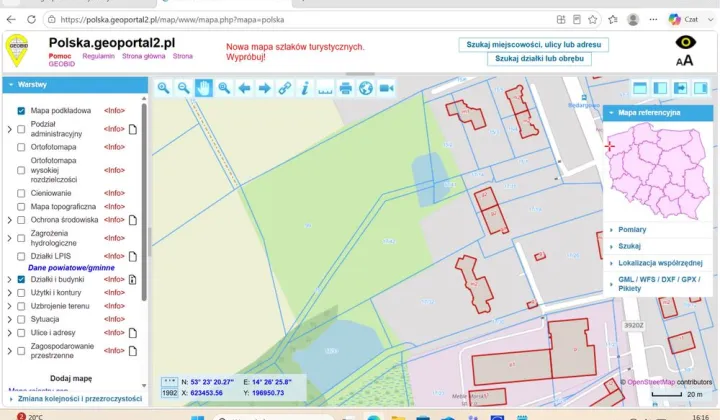The image size is (720, 420).
Task: Expand Działki i budynki tree node
Action: [x=9, y=279]
